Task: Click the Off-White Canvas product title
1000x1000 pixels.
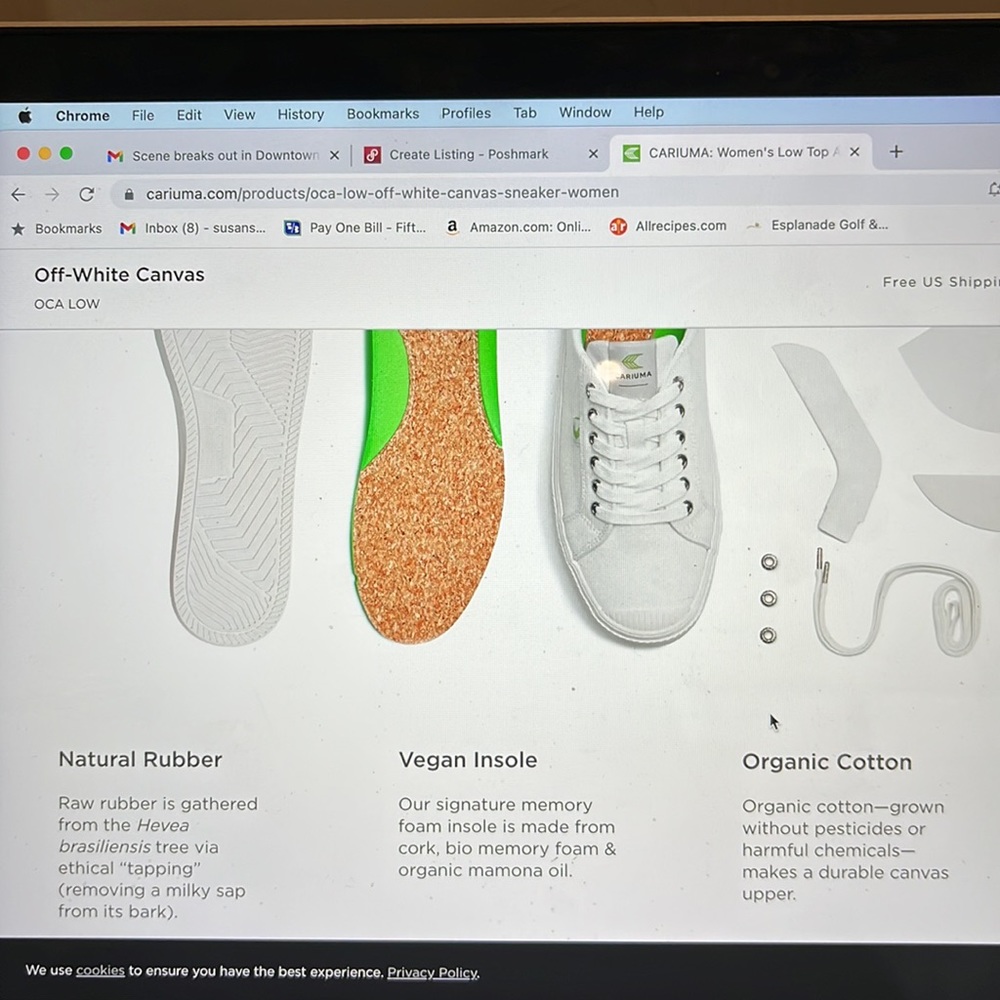Action: pos(119,275)
